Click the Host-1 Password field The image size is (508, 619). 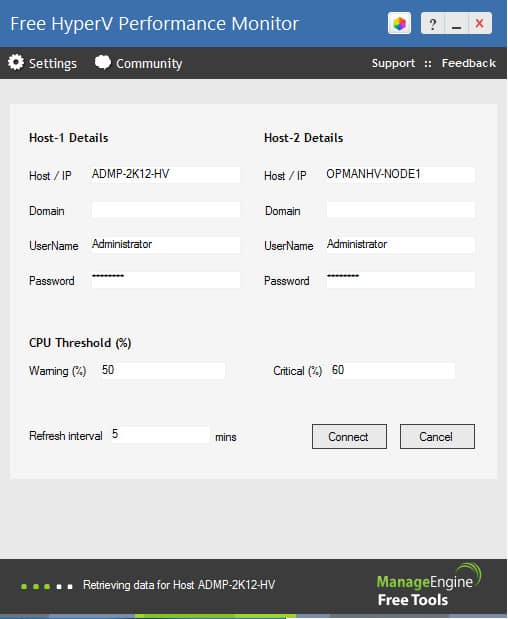(165, 279)
